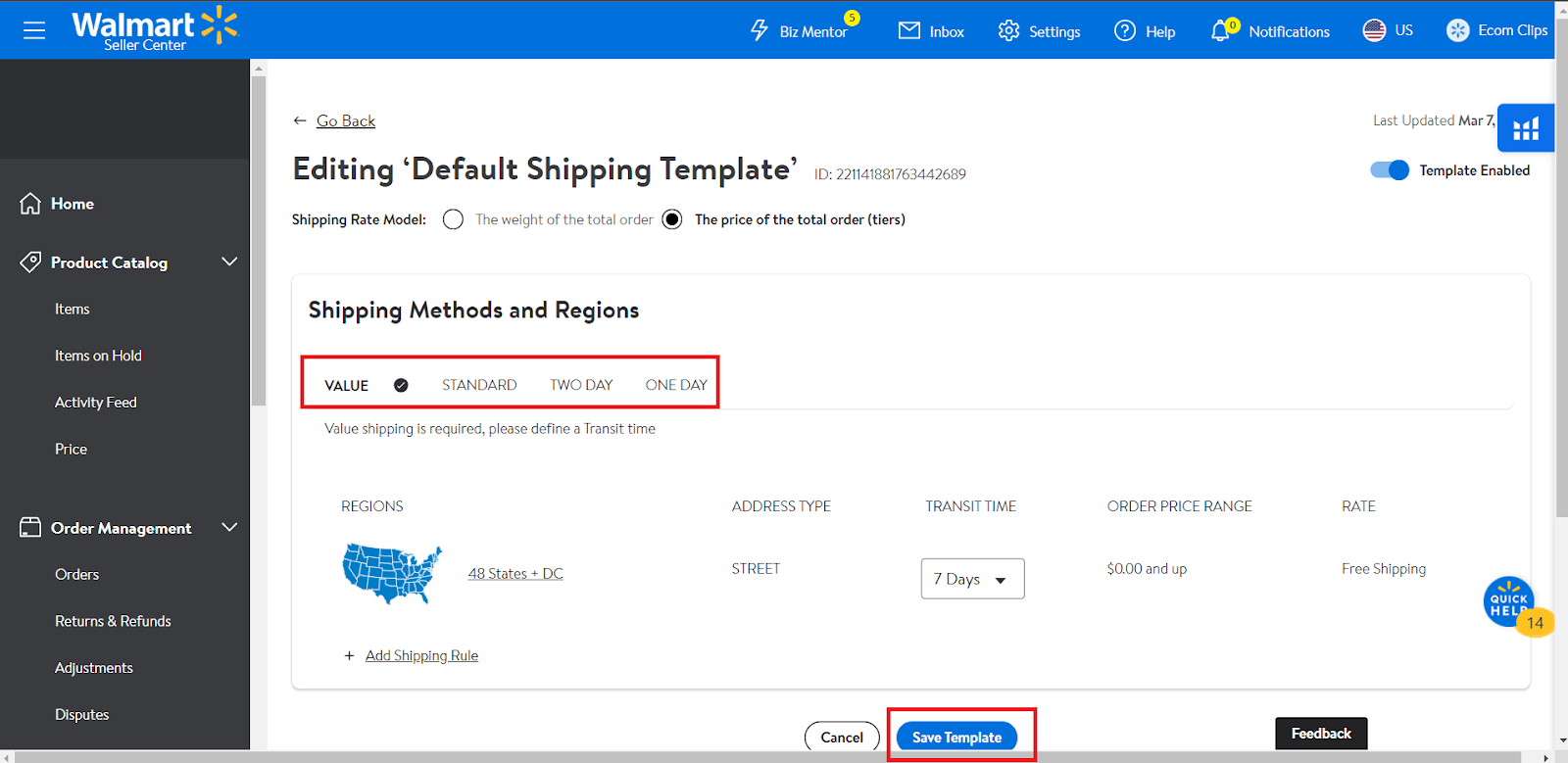Click the Walmart Seller Center logo
Viewport: 1568px width, 763px height.
tap(155, 29)
